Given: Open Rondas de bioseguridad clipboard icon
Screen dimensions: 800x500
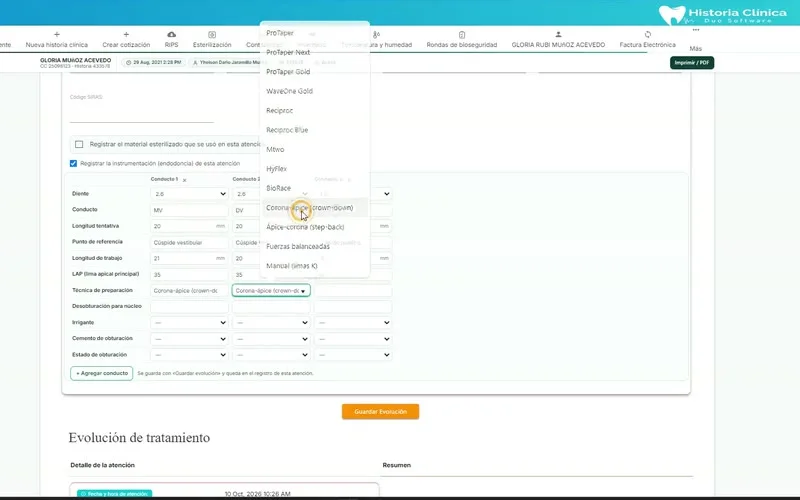Looking at the screenshot, I should (x=462, y=35).
